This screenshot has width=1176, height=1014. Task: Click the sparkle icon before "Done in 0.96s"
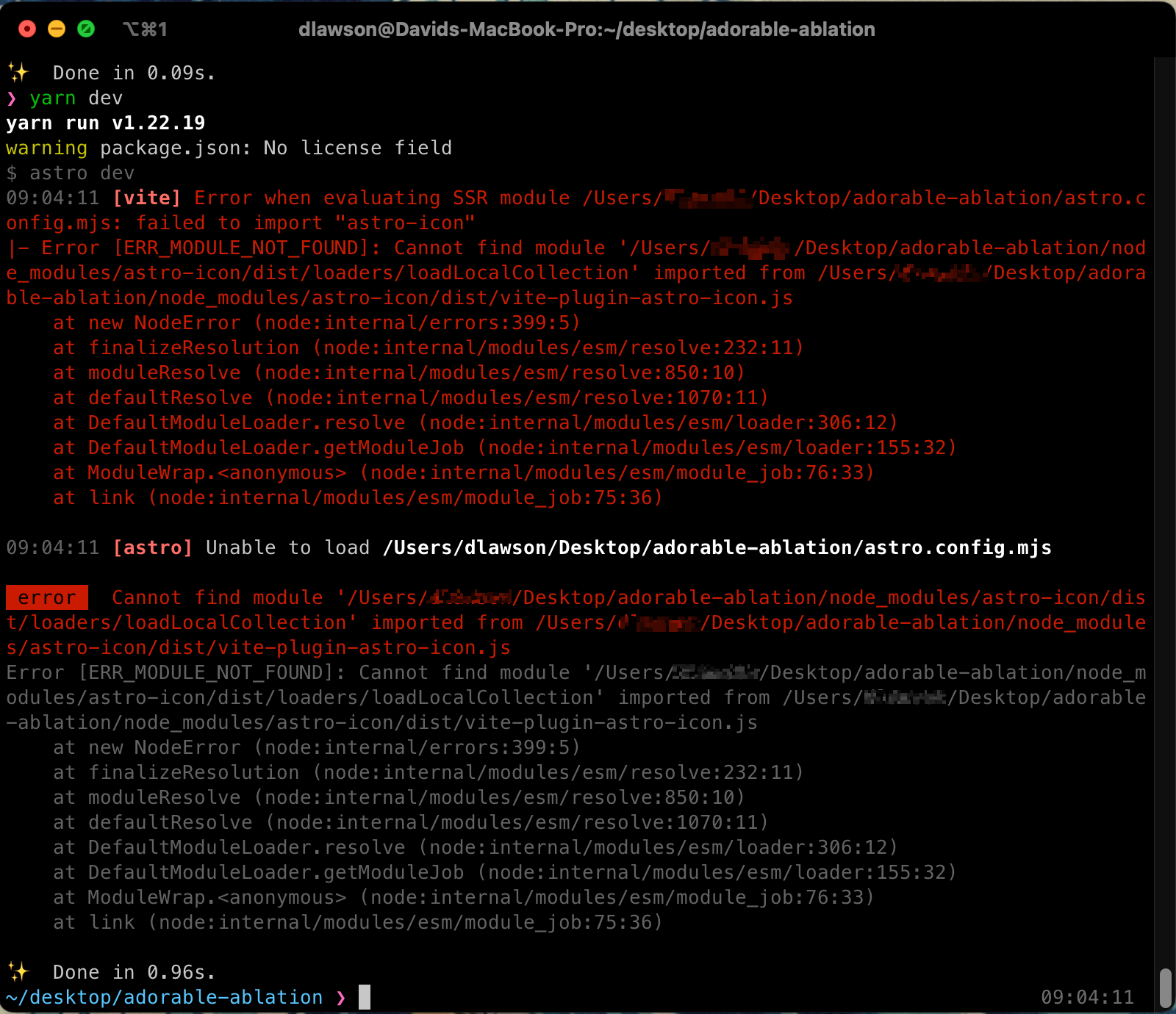[20, 971]
